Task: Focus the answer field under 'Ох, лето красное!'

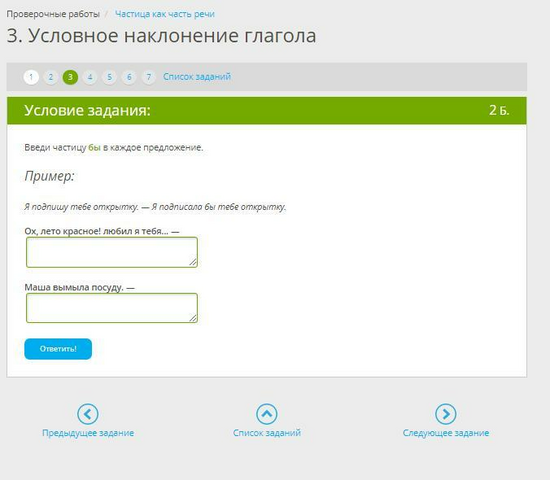Action: [112, 252]
